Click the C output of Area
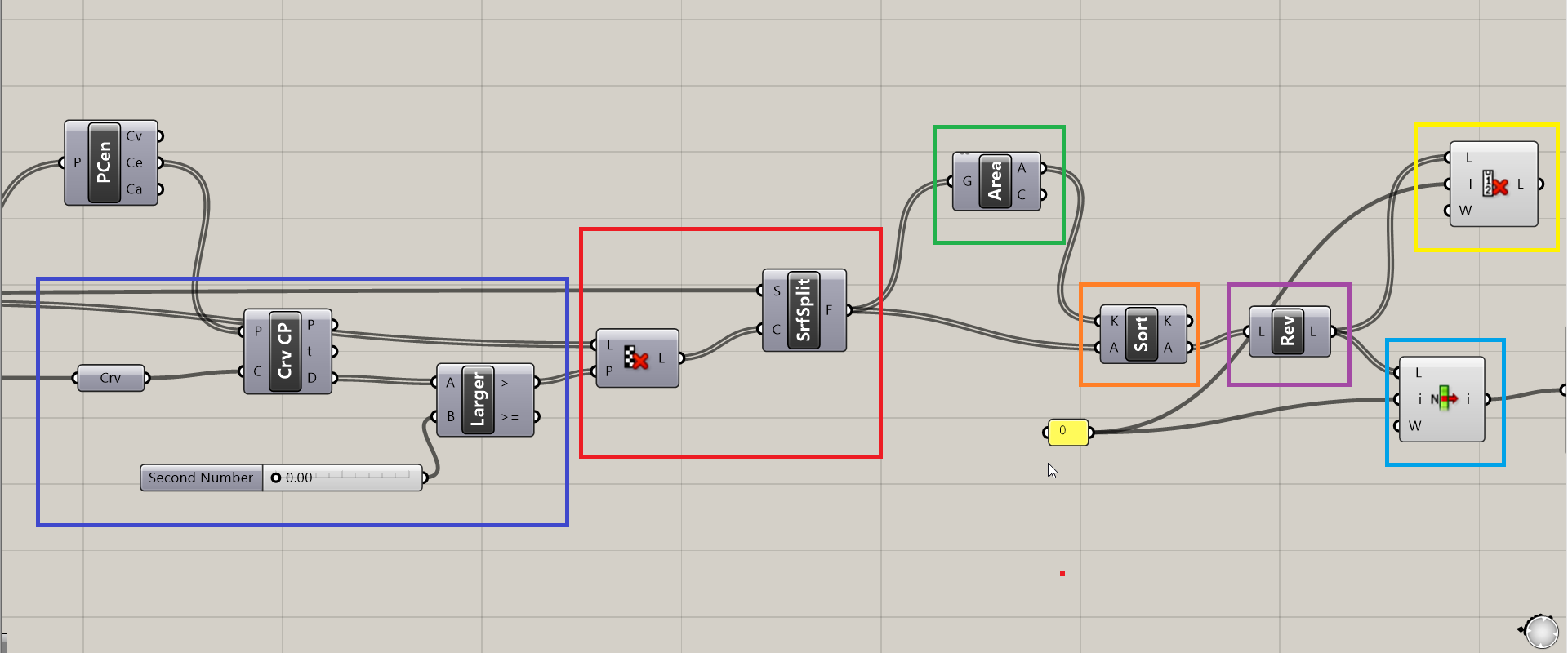Screen dimensions: 1568x653 click(1022, 194)
